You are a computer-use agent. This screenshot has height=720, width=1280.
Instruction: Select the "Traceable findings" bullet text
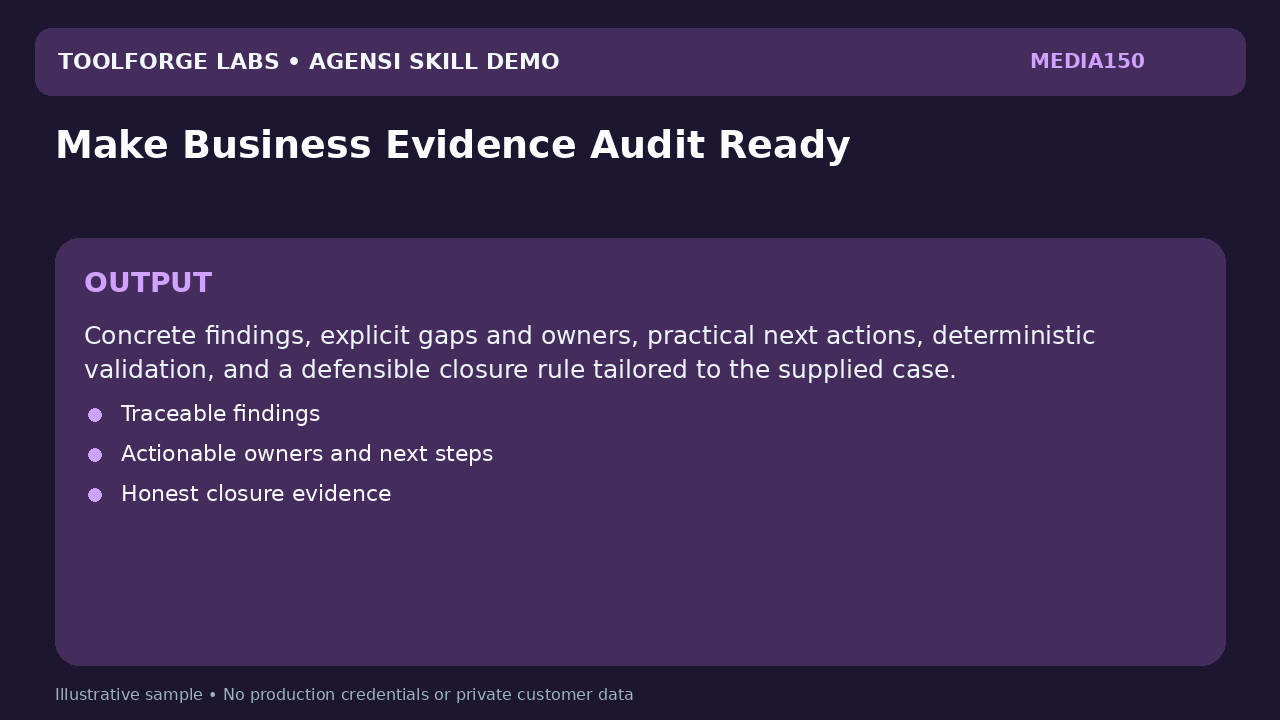pos(220,414)
